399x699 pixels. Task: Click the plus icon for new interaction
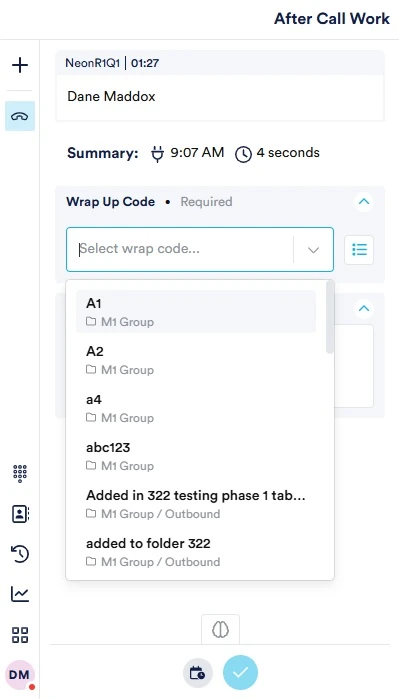coord(20,66)
